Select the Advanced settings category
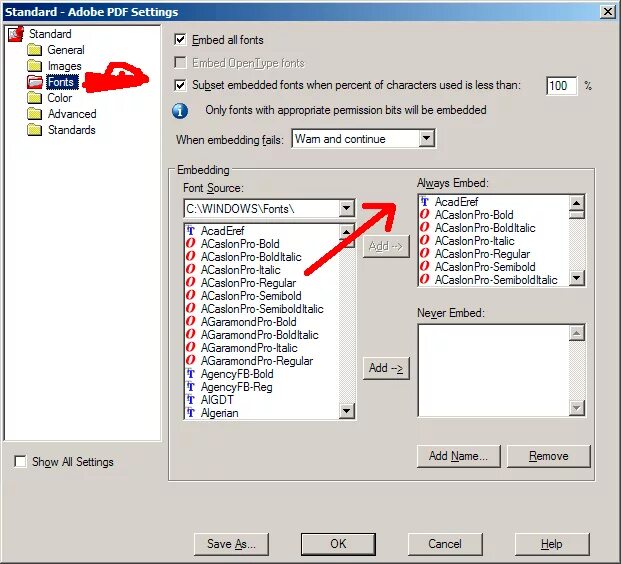This screenshot has height=564, width=621. coord(72,114)
